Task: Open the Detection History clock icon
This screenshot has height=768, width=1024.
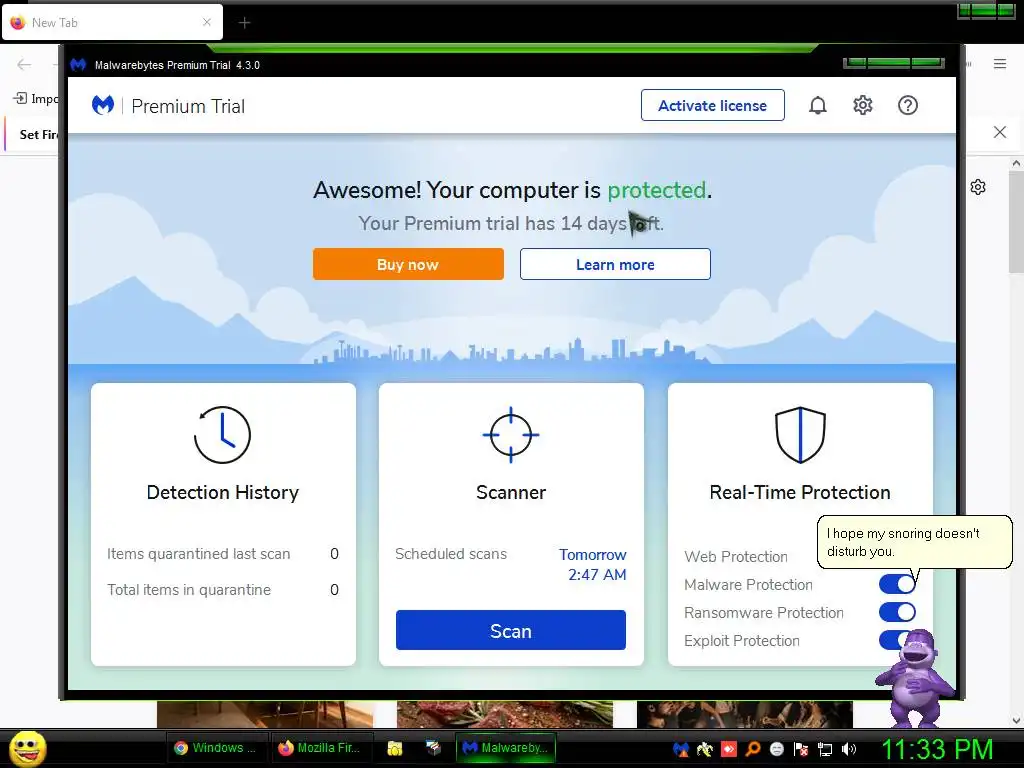Action: [222, 435]
